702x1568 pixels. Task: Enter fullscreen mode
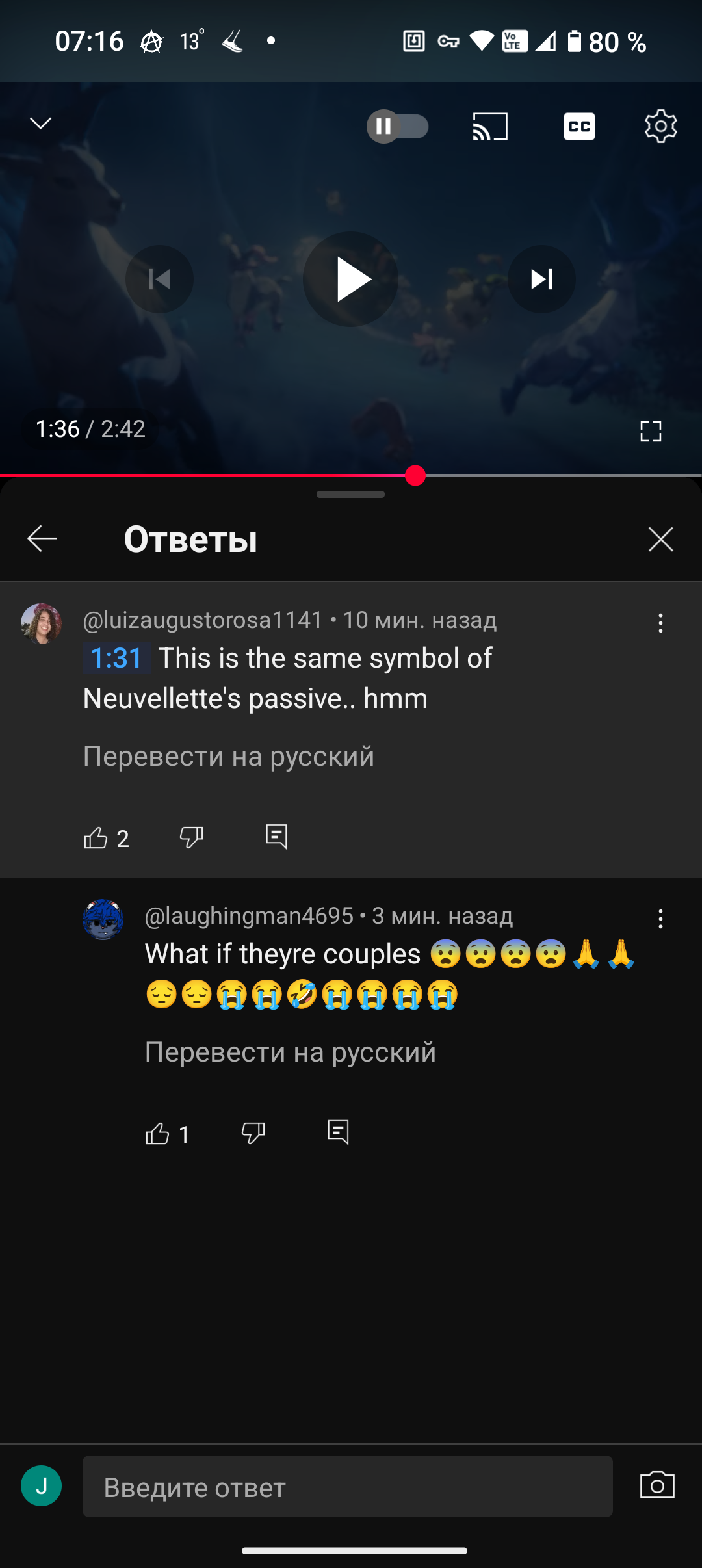[651, 431]
